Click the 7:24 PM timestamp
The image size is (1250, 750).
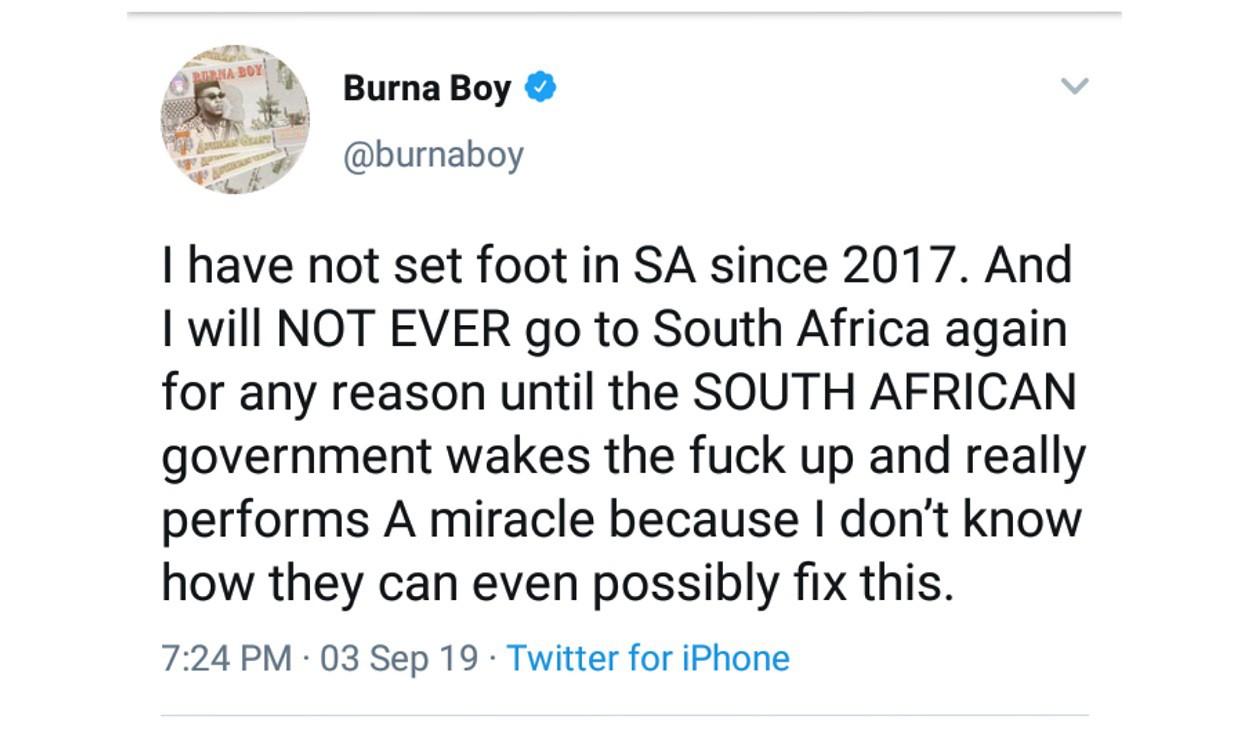(x=227, y=658)
